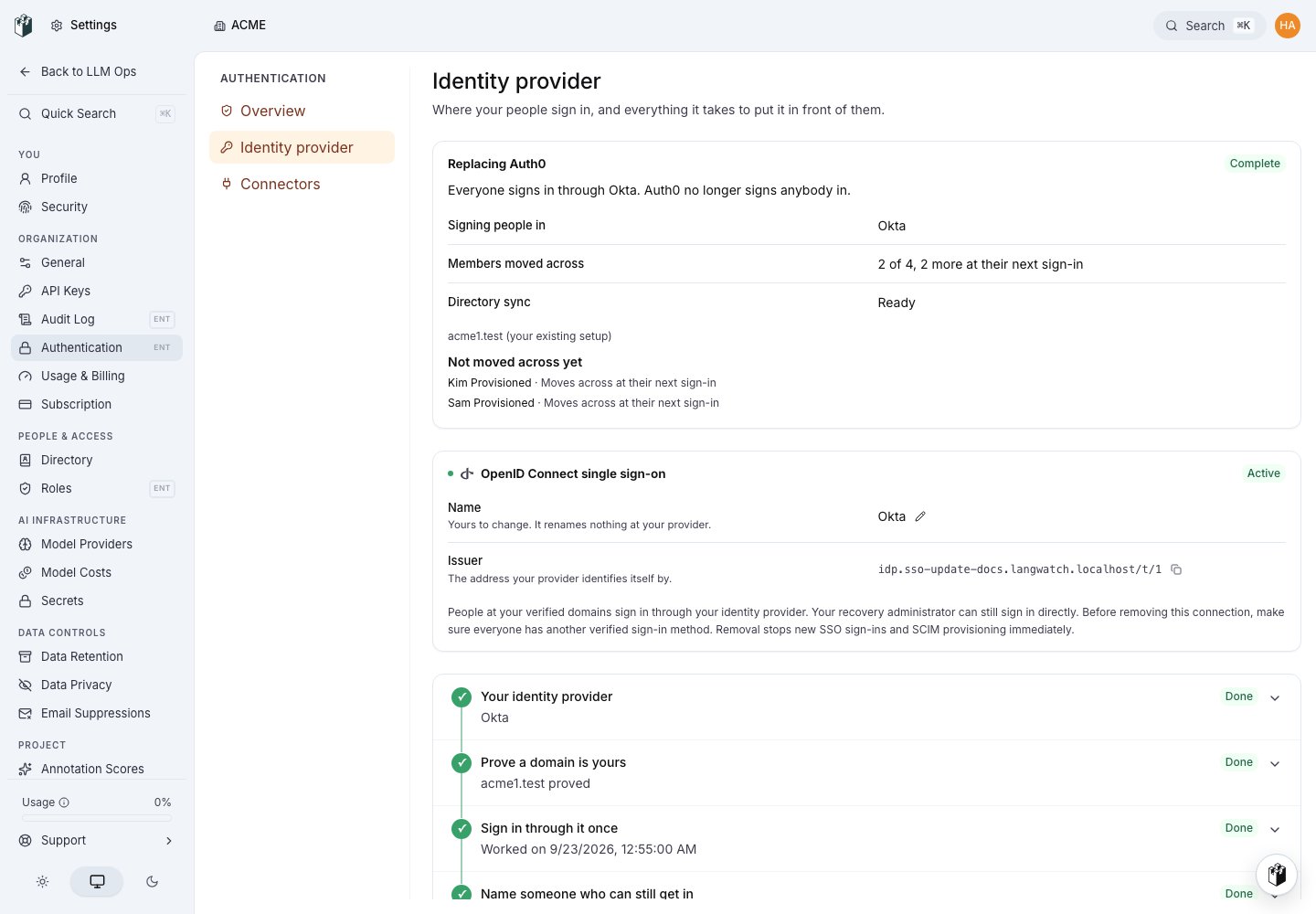The height and width of the screenshot is (914, 1316).
Task: Open the Security settings page
Action: [x=97, y=207]
